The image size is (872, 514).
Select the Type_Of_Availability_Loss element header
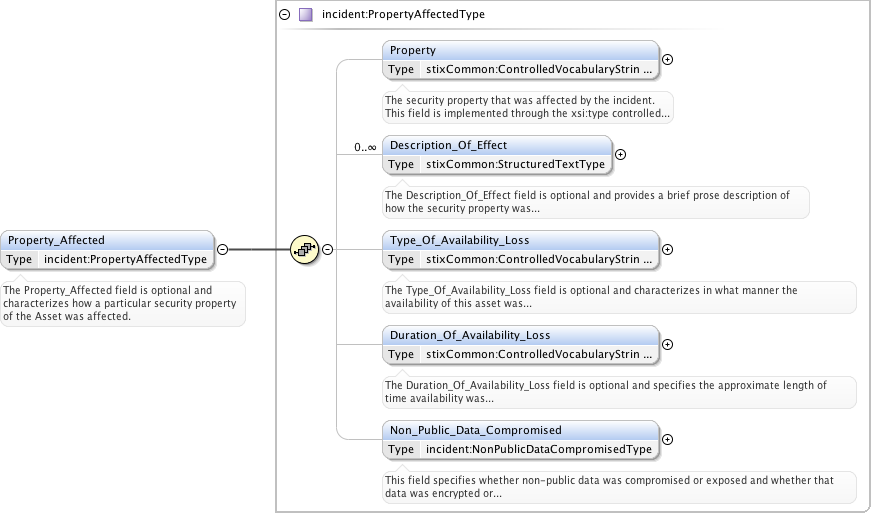pos(520,240)
